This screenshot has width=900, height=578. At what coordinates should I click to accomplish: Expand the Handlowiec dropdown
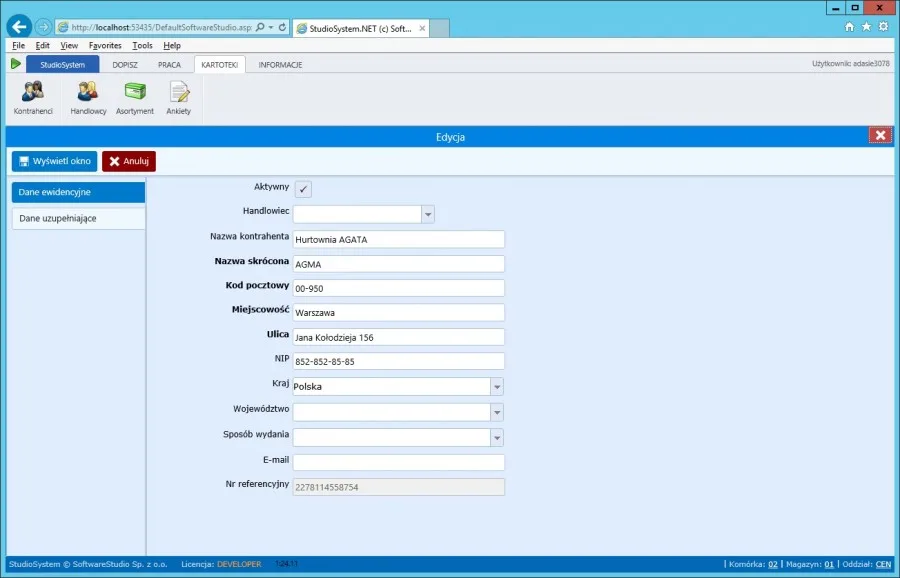[x=428, y=214]
